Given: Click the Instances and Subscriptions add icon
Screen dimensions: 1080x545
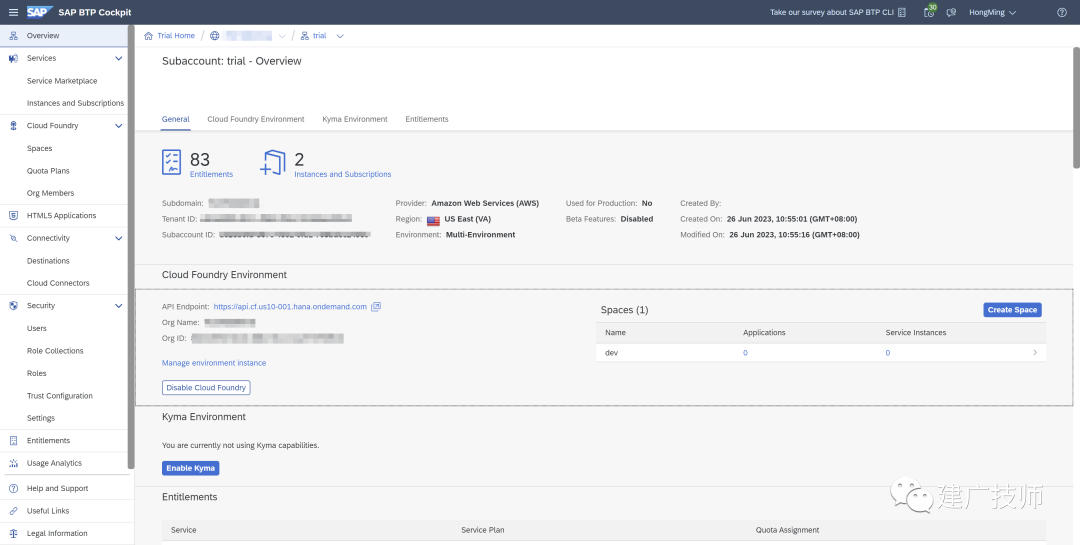Looking at the screenshot, I should pyautogui.click(x=273, y=163).
